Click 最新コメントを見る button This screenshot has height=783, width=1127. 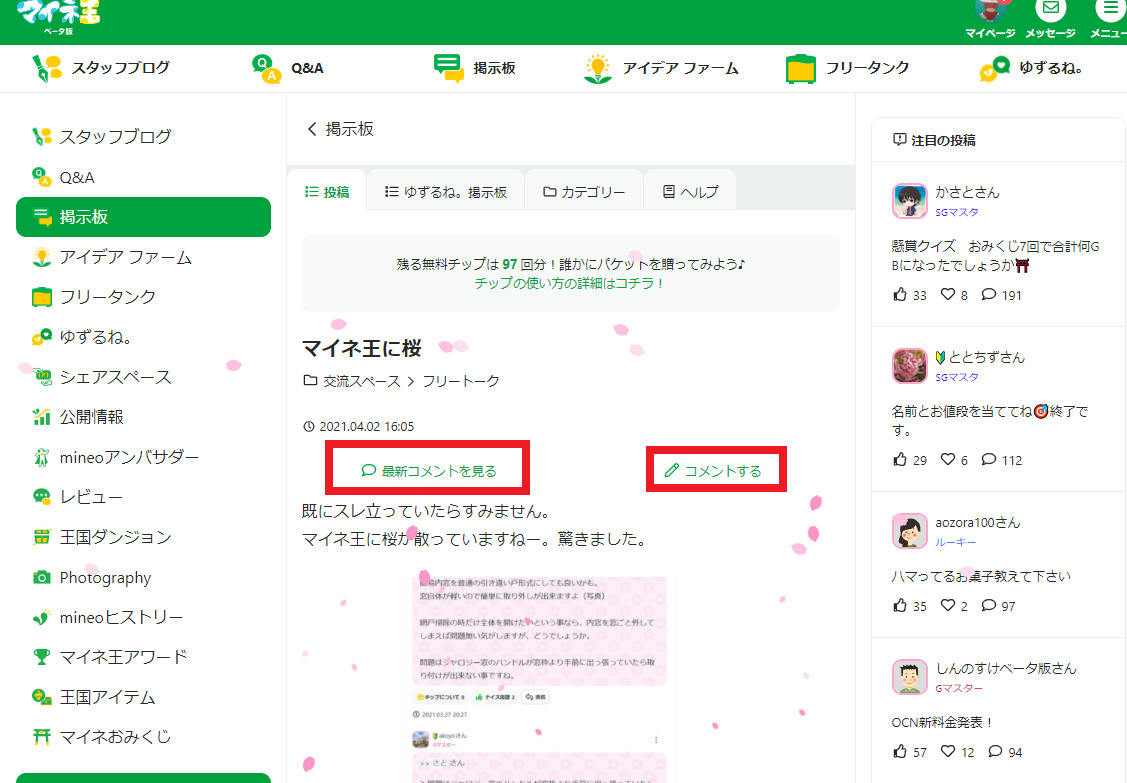click(x=428, y=471)
